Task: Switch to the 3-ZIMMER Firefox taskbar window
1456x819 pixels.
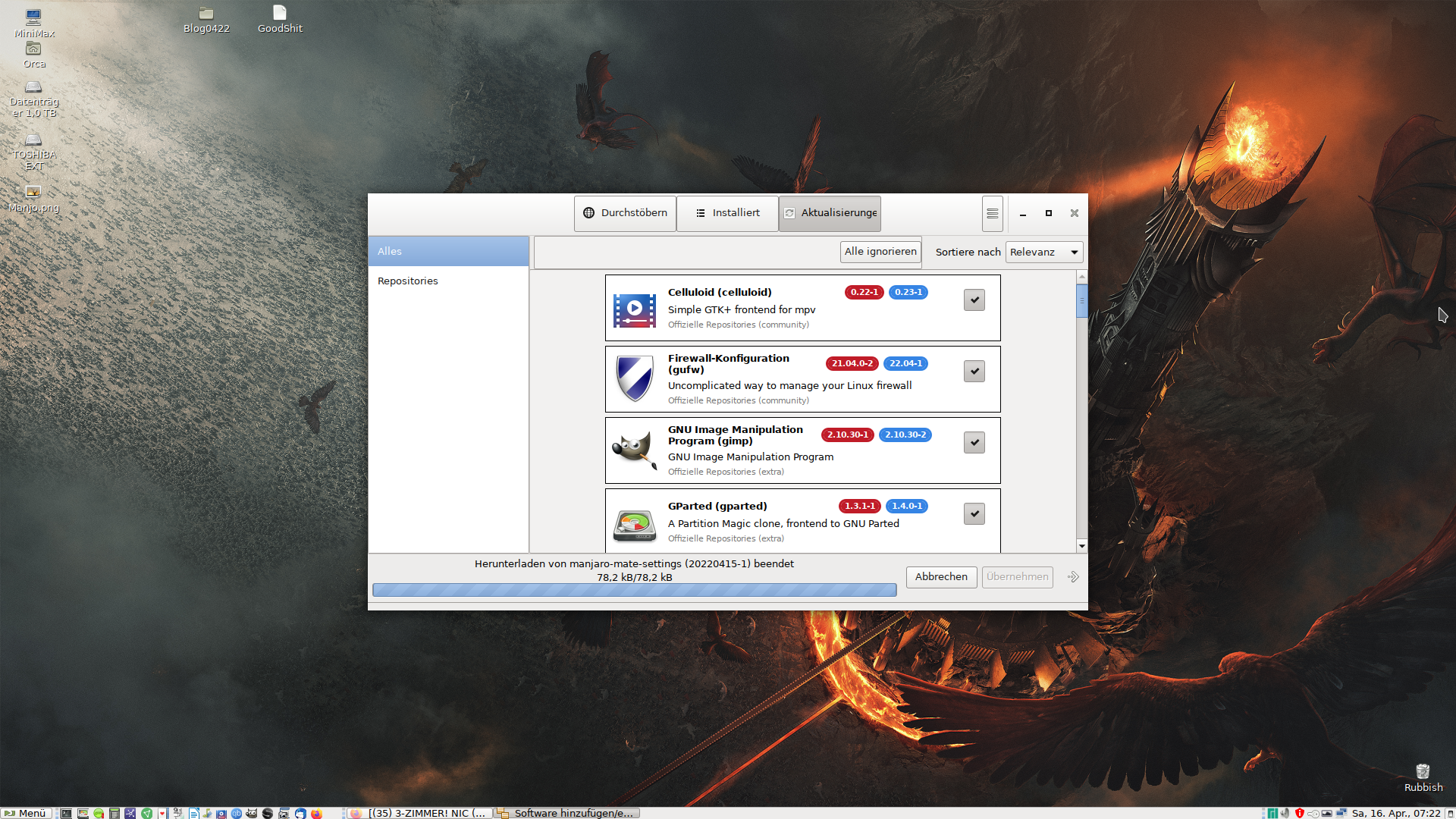Action: point(418,813)
